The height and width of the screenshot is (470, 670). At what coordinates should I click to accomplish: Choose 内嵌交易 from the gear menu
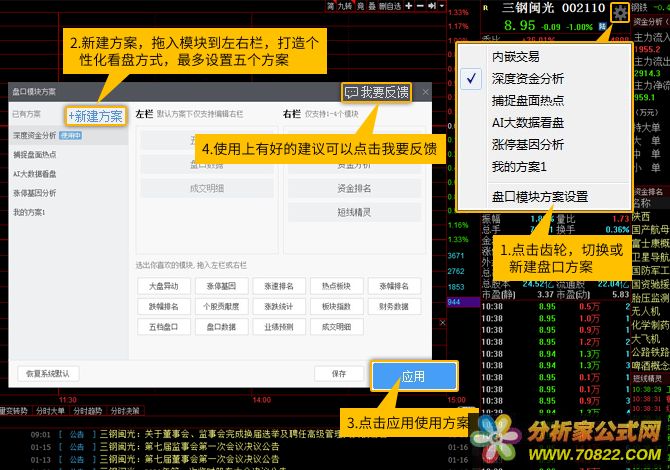545,56
